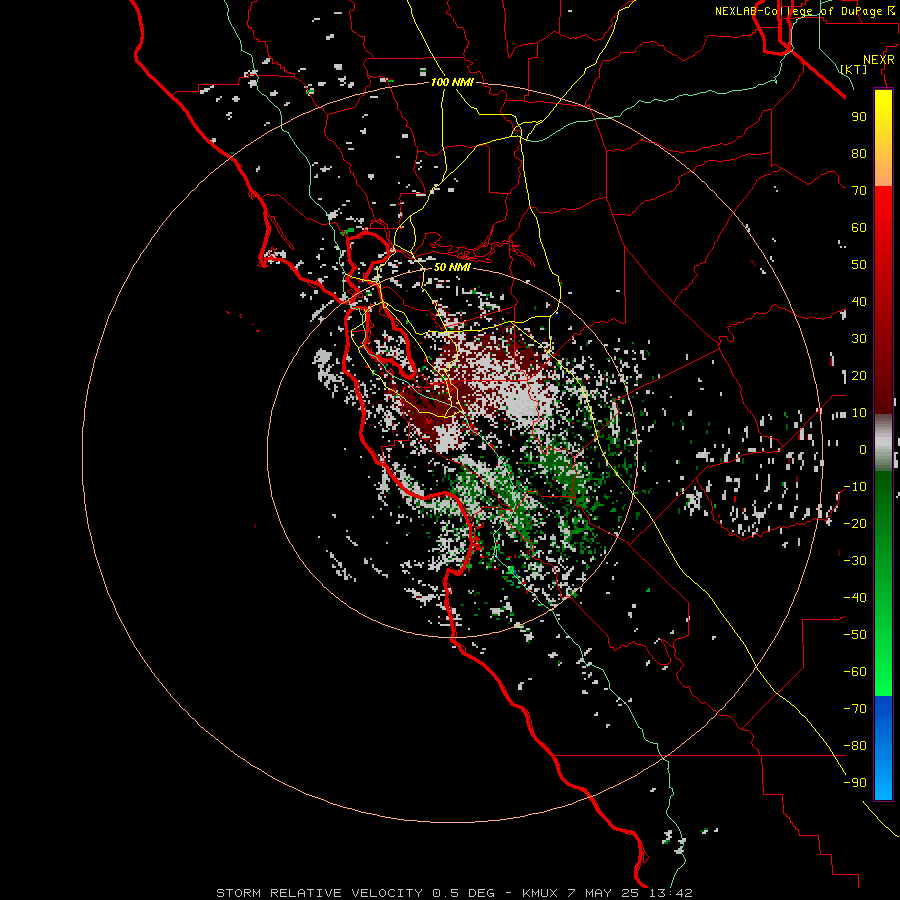Click the "-50" value on the velocity scale
The image size is (900, 900).
click(x=855, y=635)
